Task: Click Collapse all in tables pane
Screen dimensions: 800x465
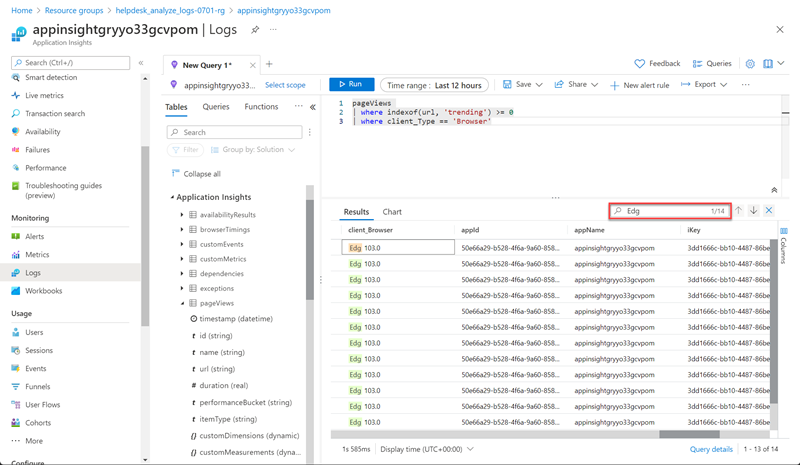Action: (196, 174)
